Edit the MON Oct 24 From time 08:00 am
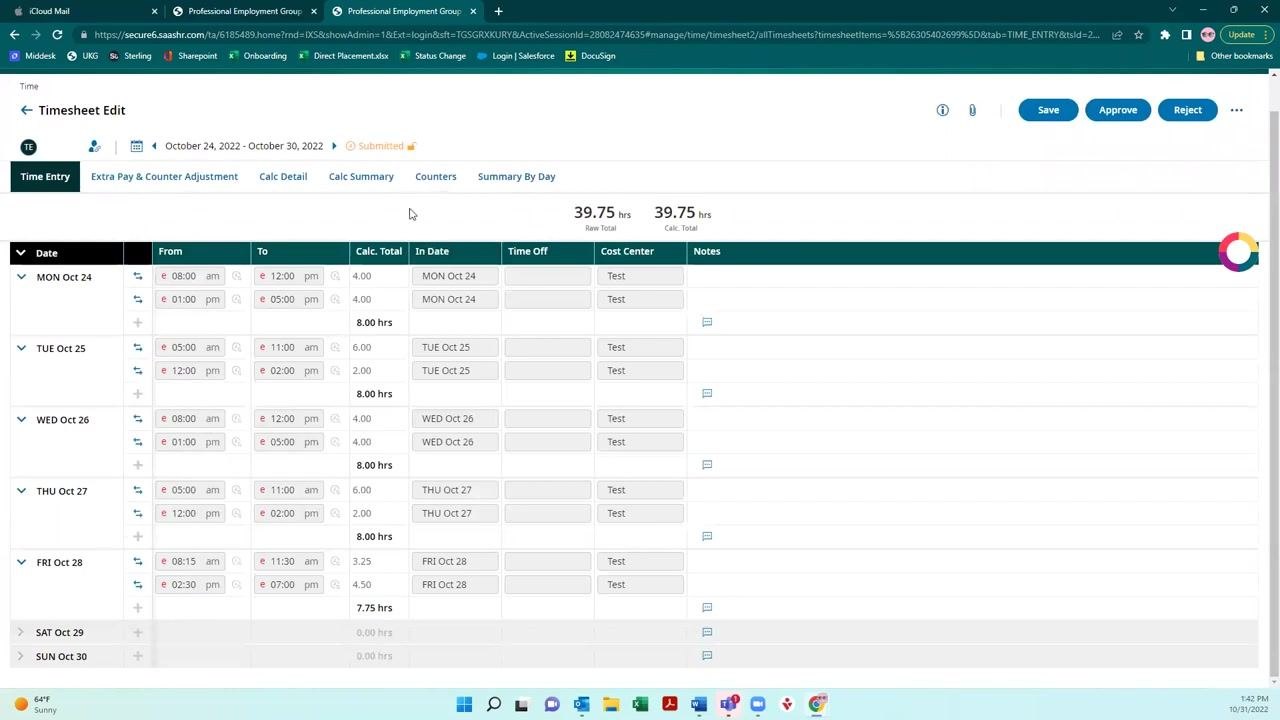The image size is (1280, 720). 190,276
